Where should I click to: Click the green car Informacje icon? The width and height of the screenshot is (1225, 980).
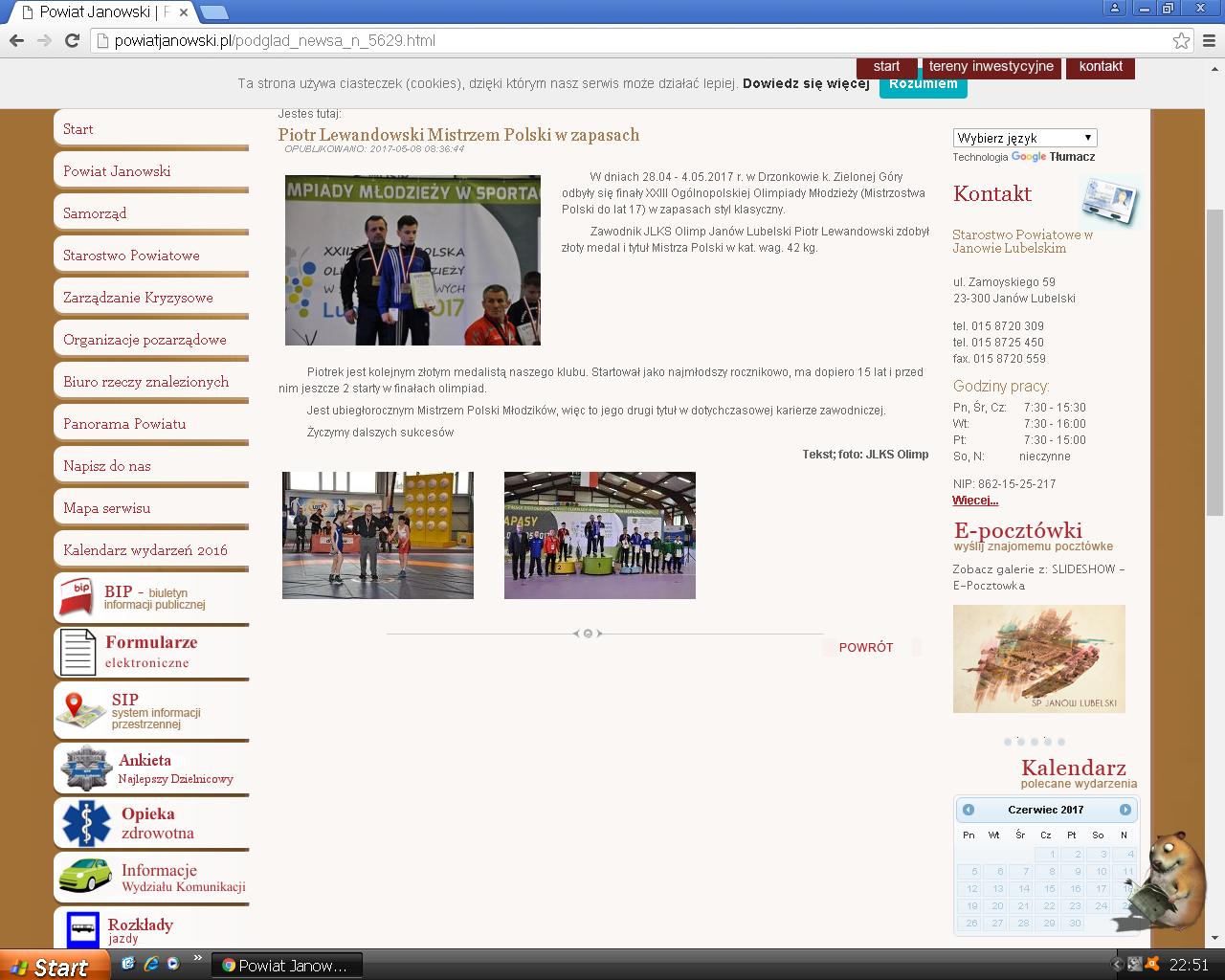click(x=85, y=875)
